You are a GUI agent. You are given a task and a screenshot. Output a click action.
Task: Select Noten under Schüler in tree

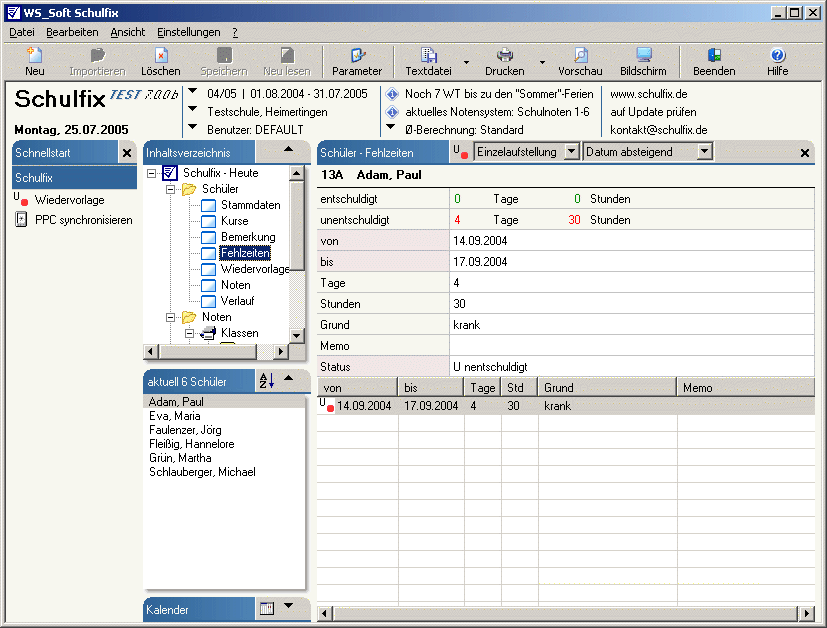point(236,285)
